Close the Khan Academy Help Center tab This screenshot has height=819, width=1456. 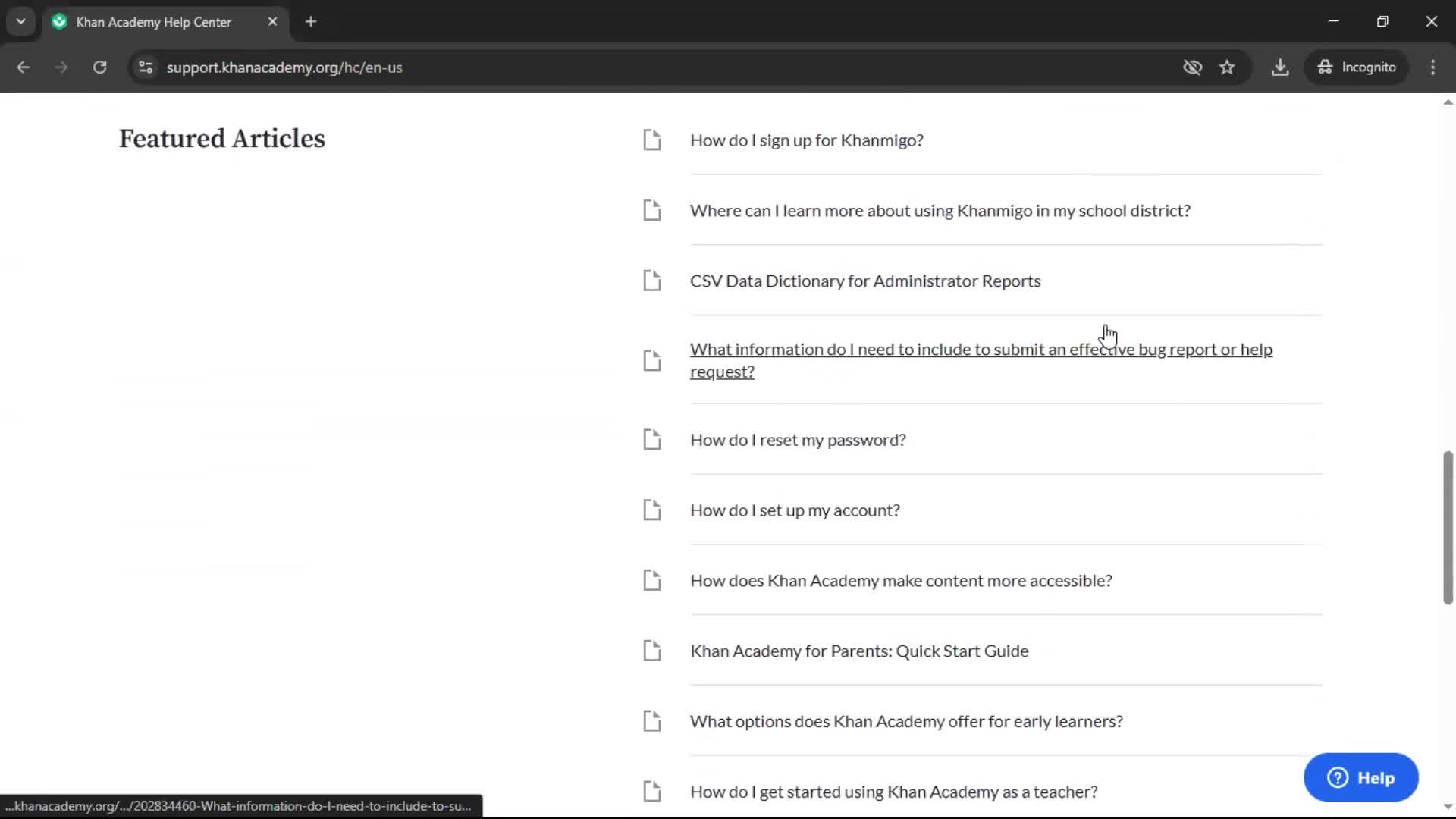point(272,22)
